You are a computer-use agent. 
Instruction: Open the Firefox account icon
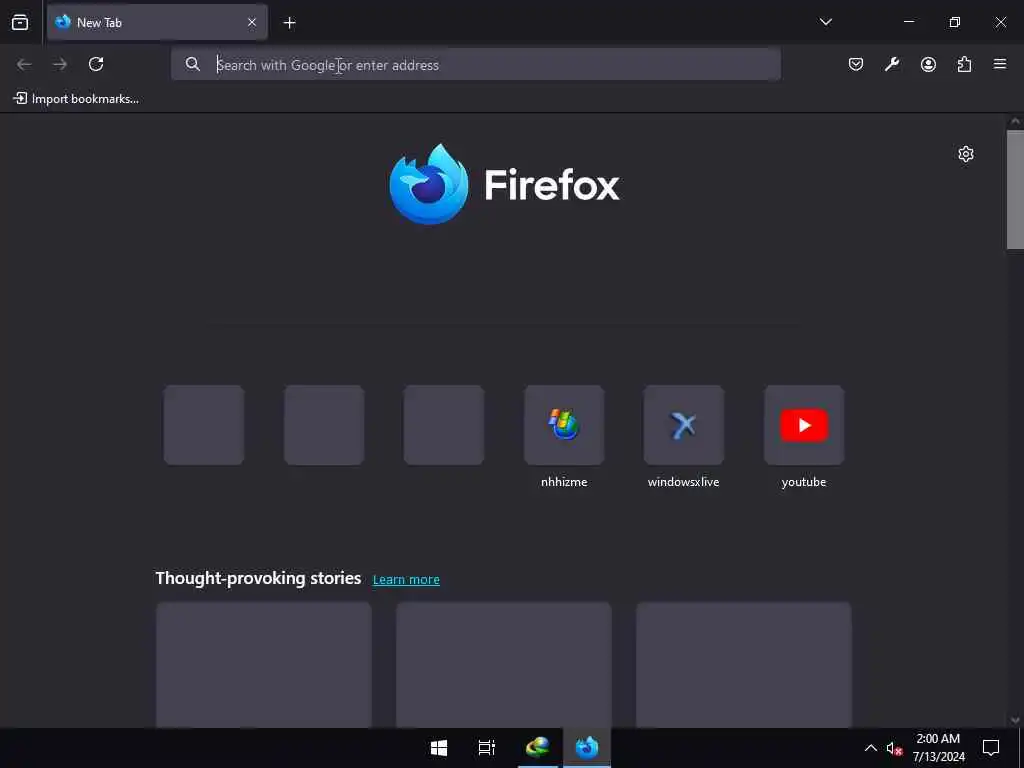pyautogui.click(x=928, y=64)
